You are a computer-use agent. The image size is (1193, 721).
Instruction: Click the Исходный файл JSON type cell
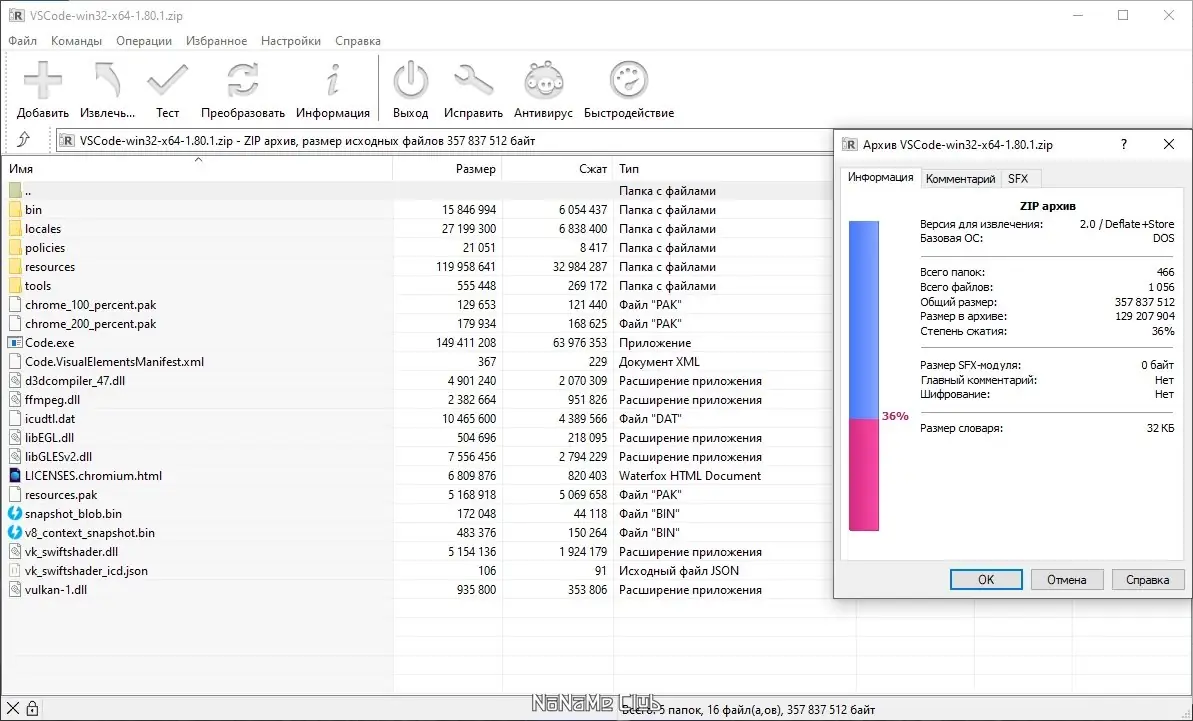point(679,571)
